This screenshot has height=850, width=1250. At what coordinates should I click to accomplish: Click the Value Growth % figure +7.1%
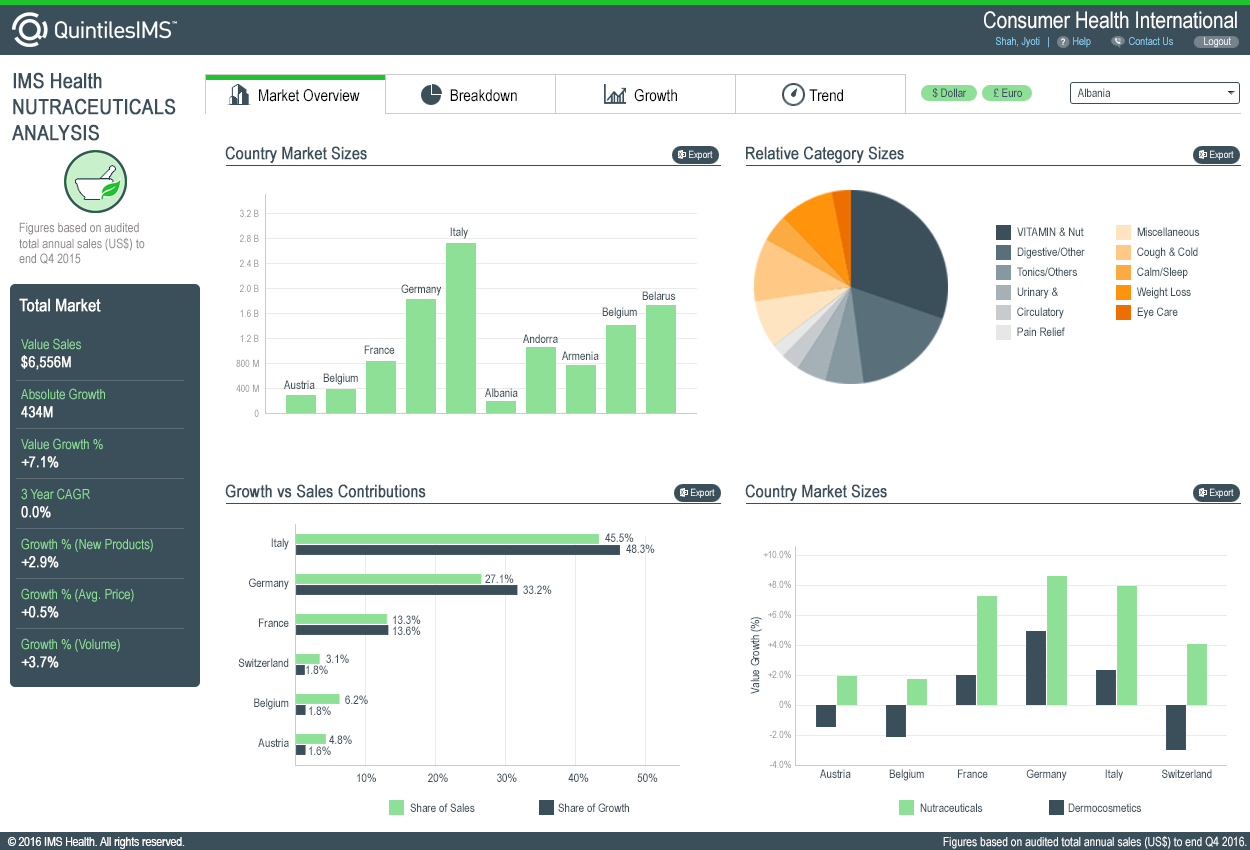point(40,463)
